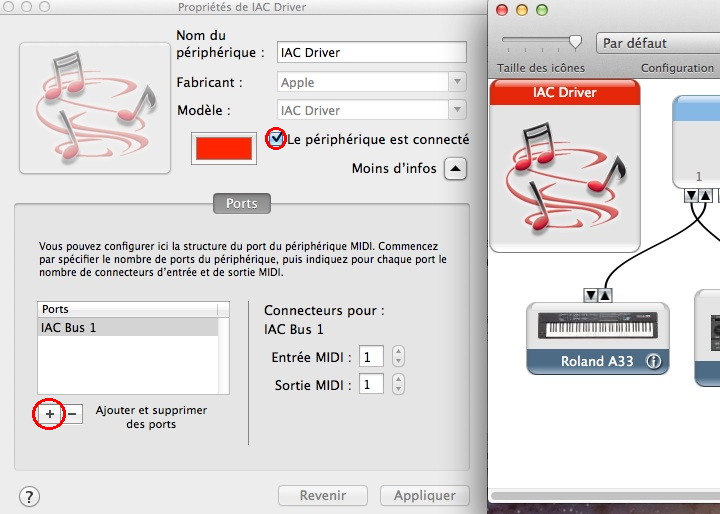The height and width of the screenshot is (514, 720).
Task: Add a new port with plus button
Action: coord(50,414)
